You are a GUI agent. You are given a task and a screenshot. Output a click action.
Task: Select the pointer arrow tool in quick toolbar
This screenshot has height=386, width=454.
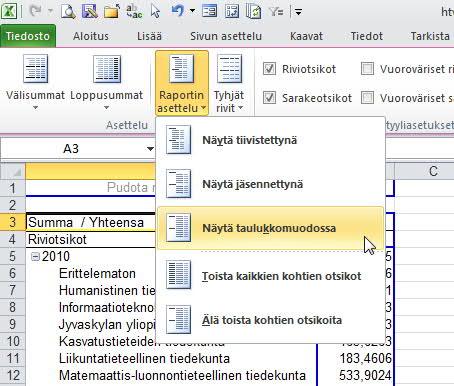click(155, 12)
